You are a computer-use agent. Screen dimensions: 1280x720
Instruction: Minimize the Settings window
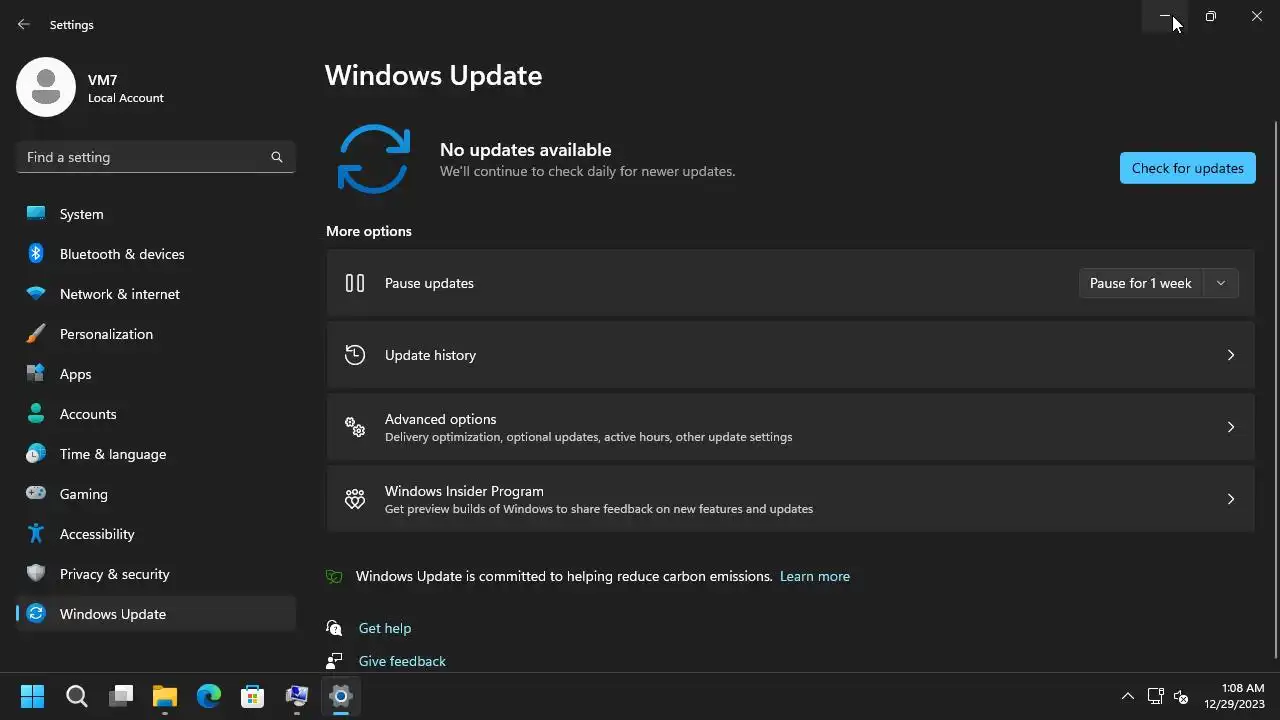click(x=1165, y=16)
